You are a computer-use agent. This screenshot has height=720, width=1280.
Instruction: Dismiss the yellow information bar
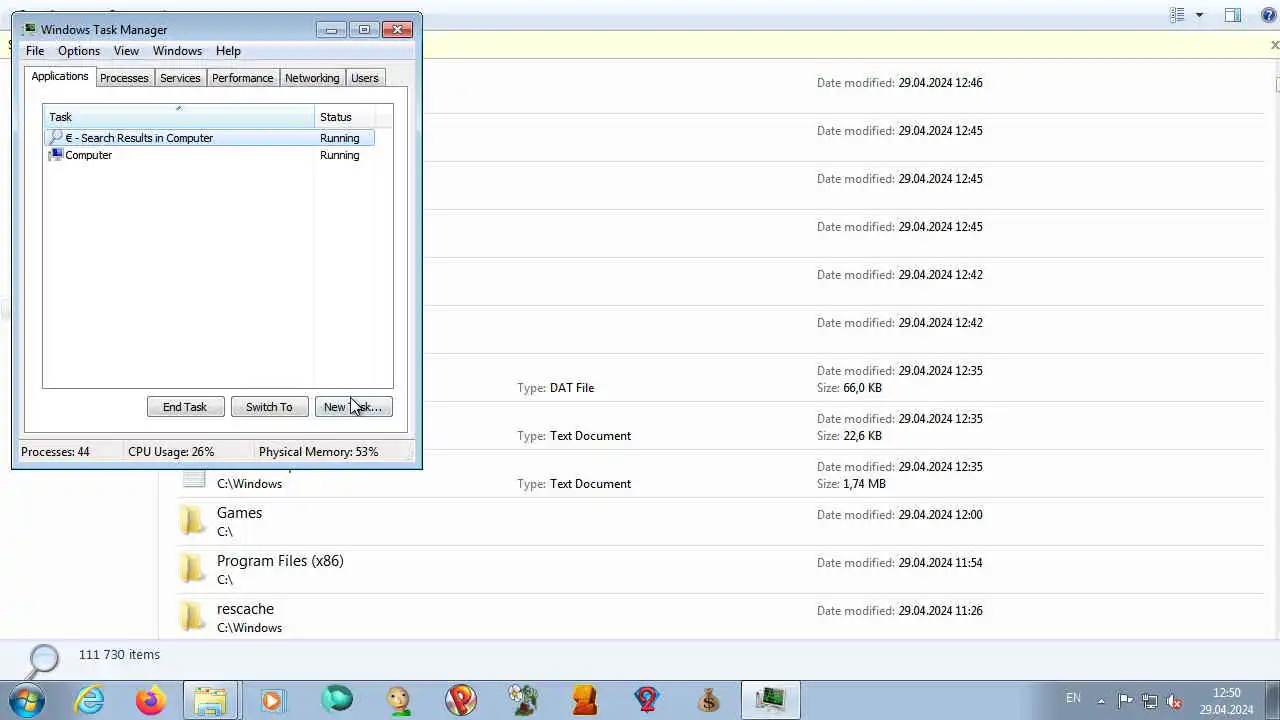point(1274,45)
